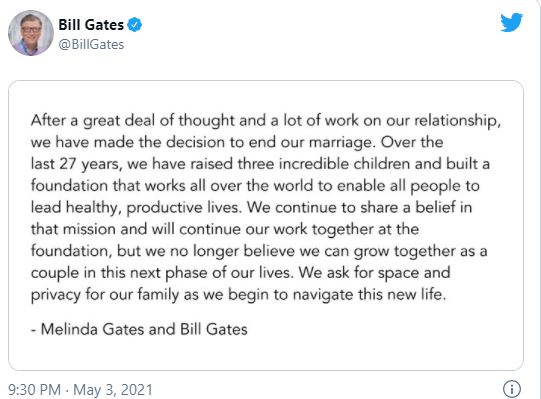Image resolution: width=541 pixels, height=399 pixels.
Task: Click the blue verified badge
Action: pos(135,25)
